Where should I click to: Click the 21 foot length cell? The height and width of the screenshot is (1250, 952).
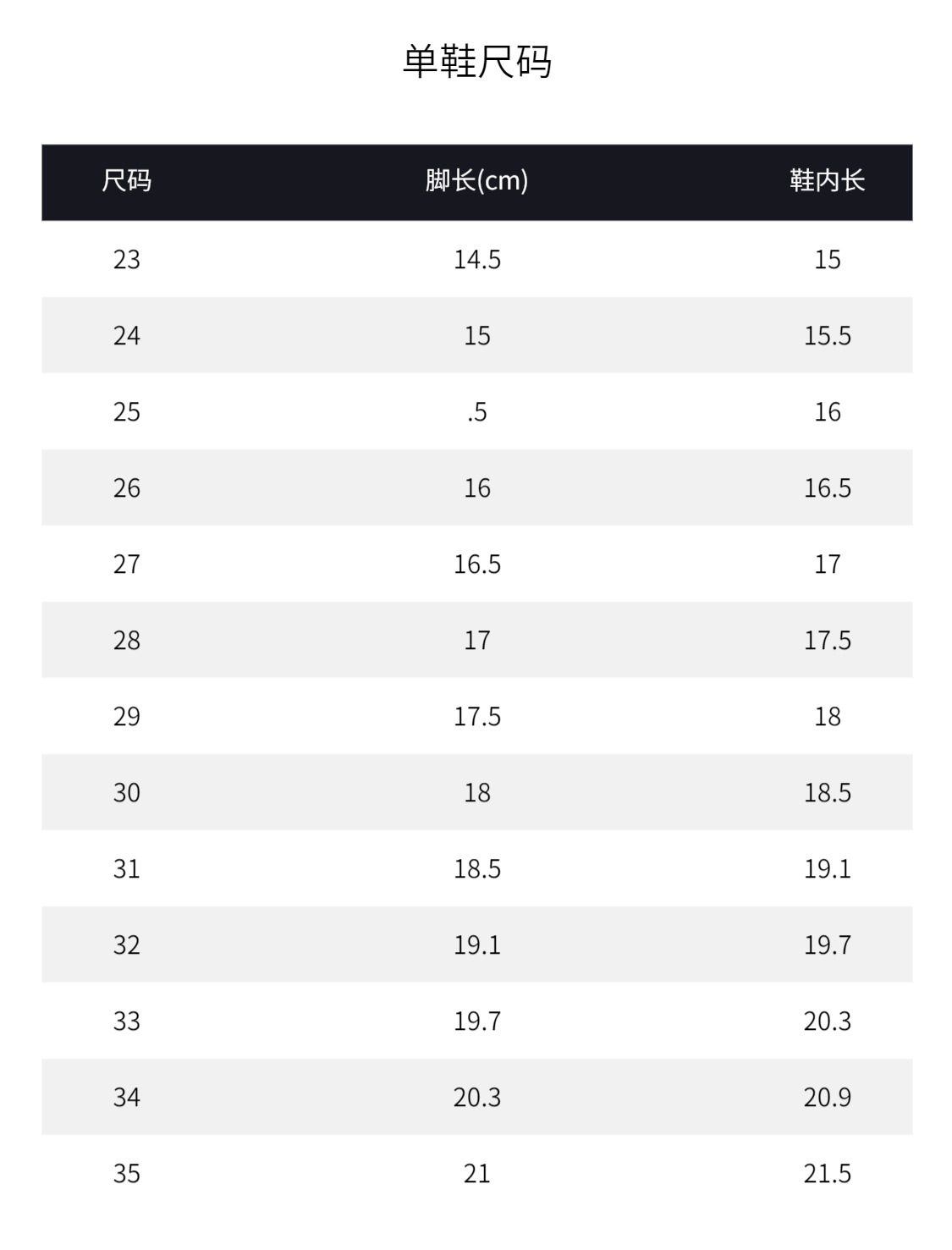tap(476, 1173)
